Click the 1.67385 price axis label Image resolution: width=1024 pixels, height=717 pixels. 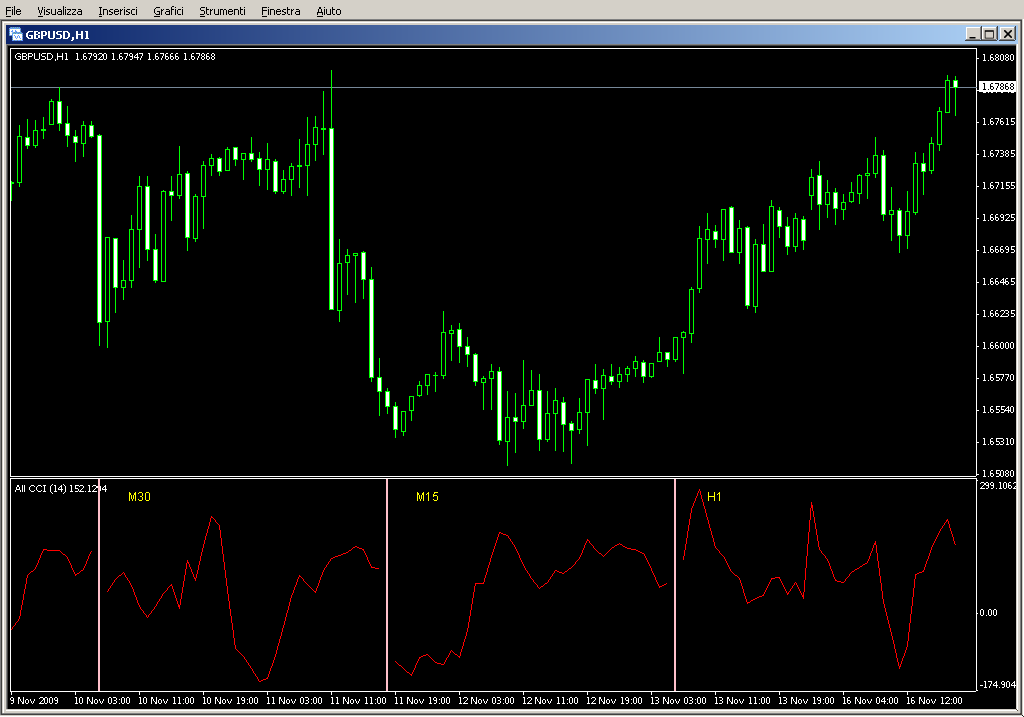(x=999, y=153)
